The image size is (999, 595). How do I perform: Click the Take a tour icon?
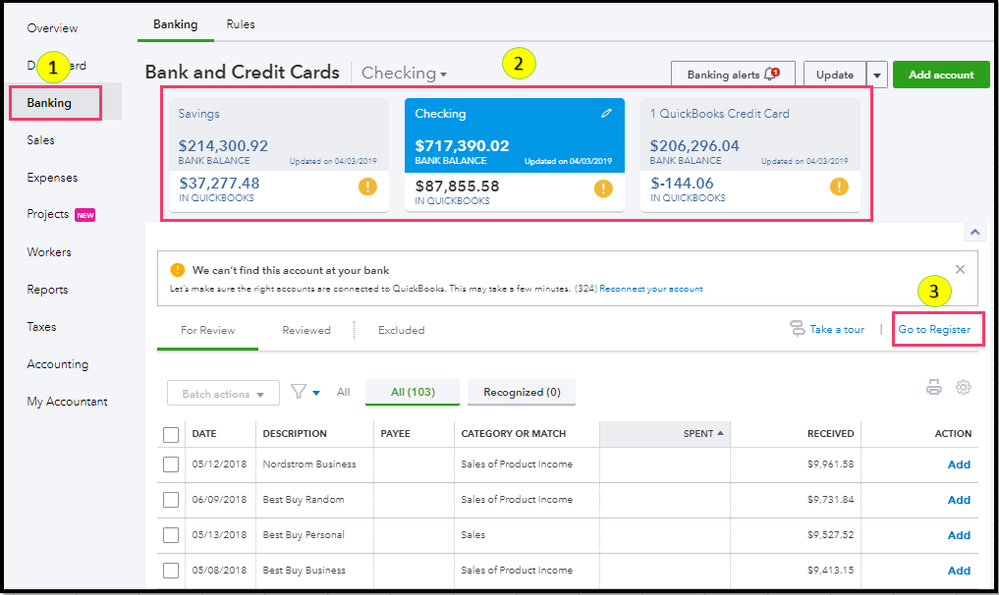tap(797, 329)
